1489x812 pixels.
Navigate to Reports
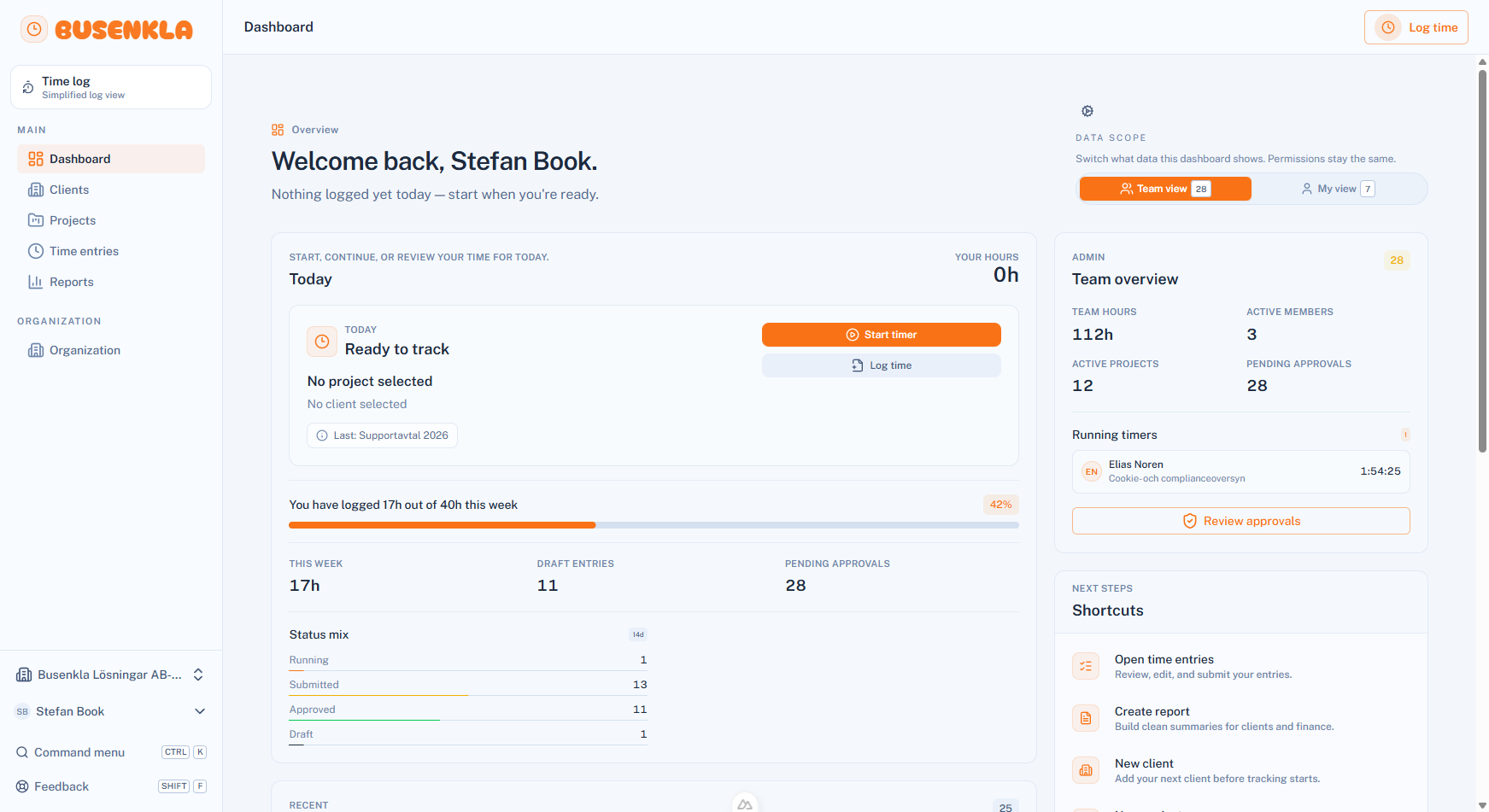[x=111, y=282]
